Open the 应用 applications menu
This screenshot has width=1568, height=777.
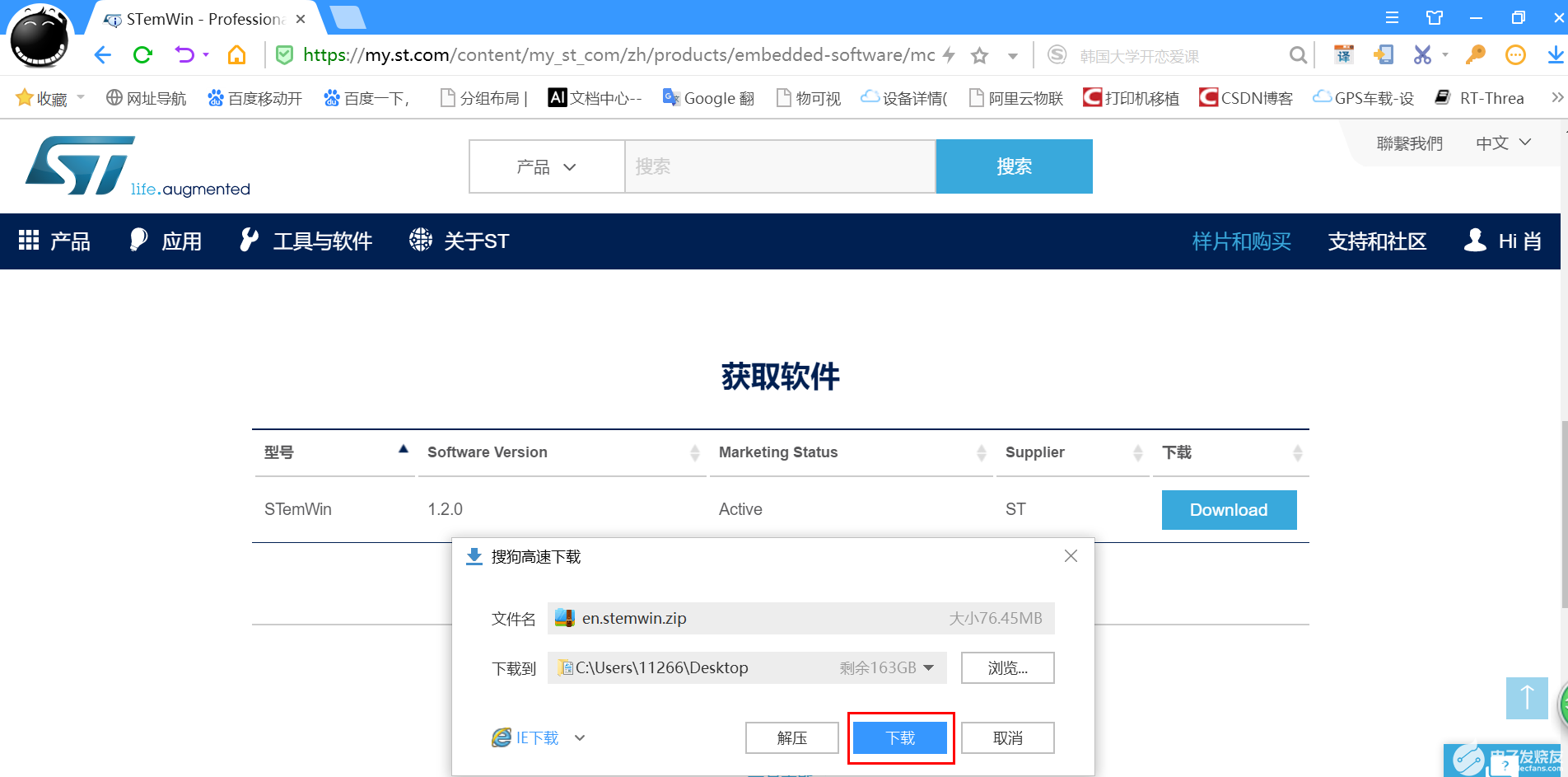coord(166,241)
